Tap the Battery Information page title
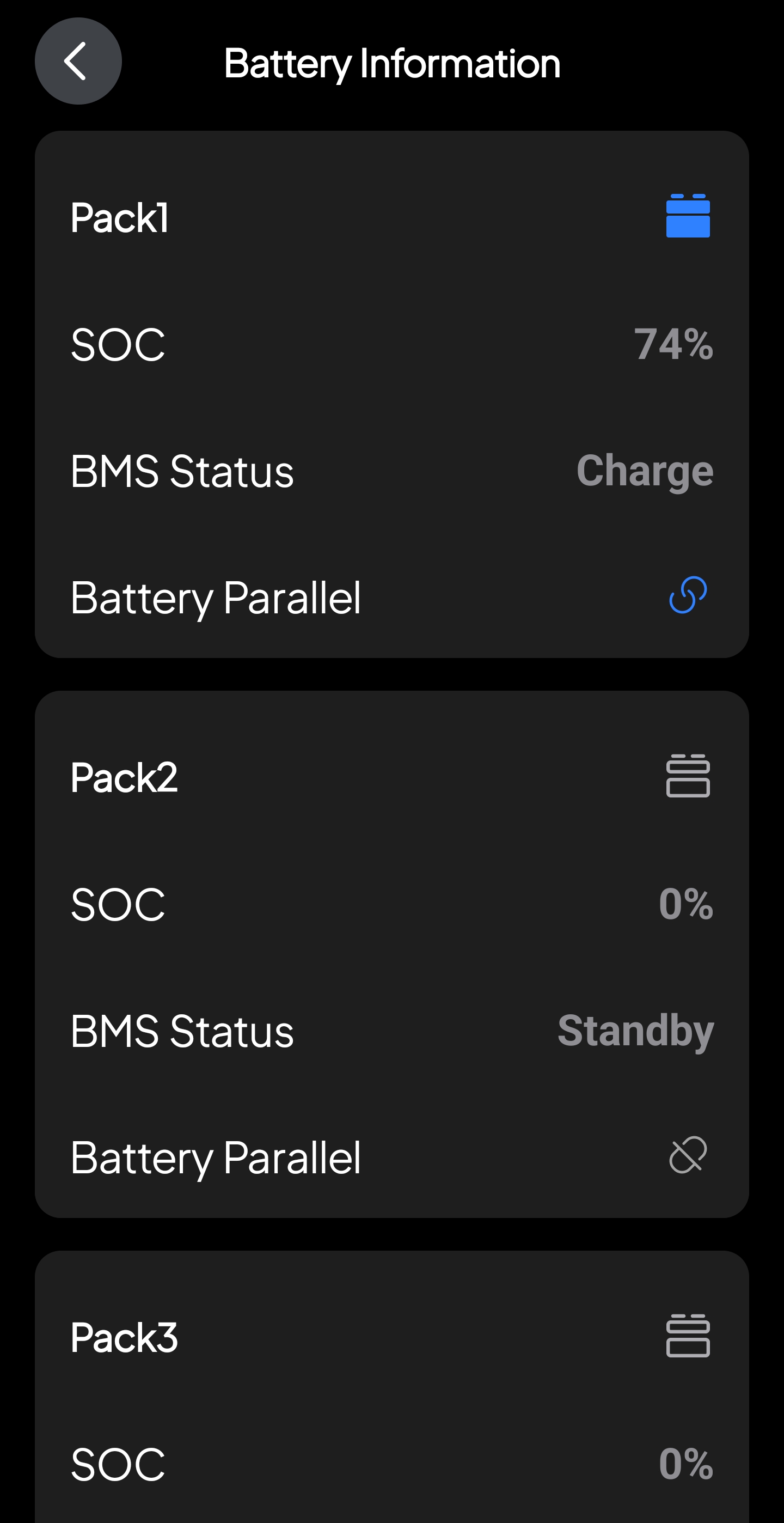This screenshot has width=784, height=1523. 391,63
